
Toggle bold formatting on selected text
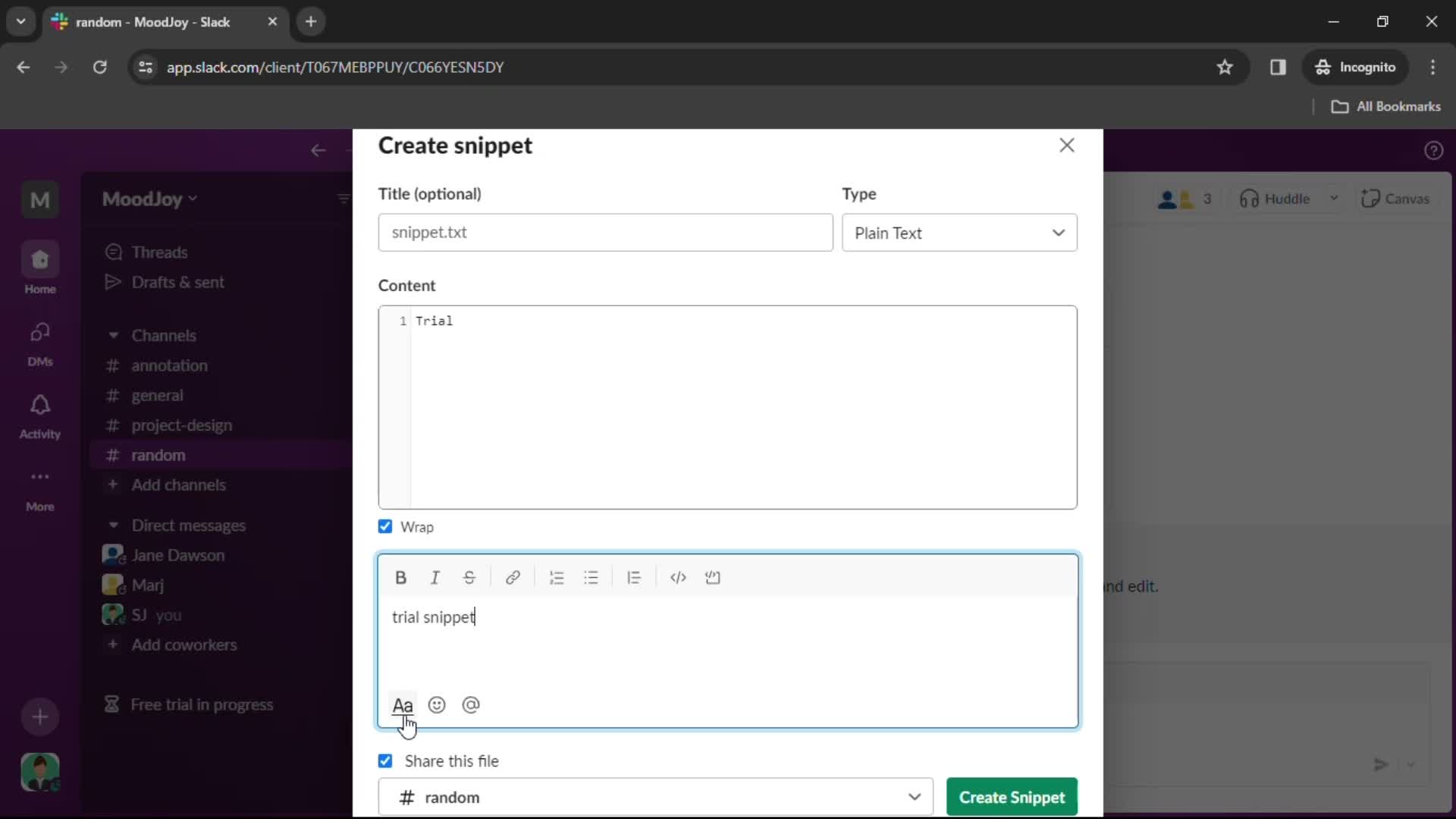(x=401, y=577)
